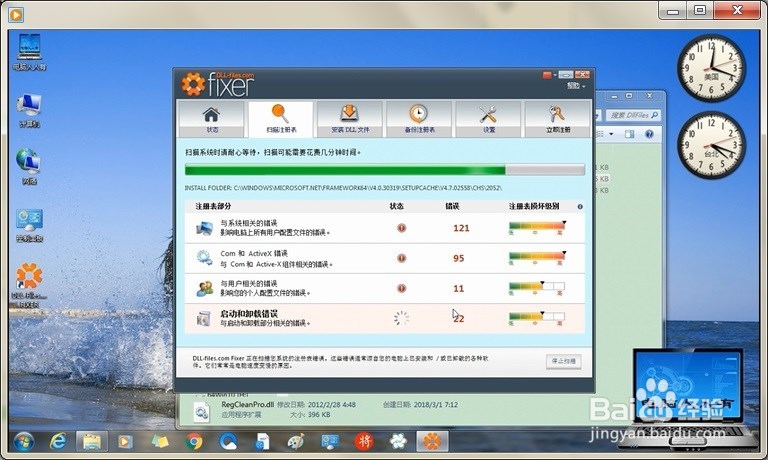
Task: Click the error count 11
Action: coord(458,289)
